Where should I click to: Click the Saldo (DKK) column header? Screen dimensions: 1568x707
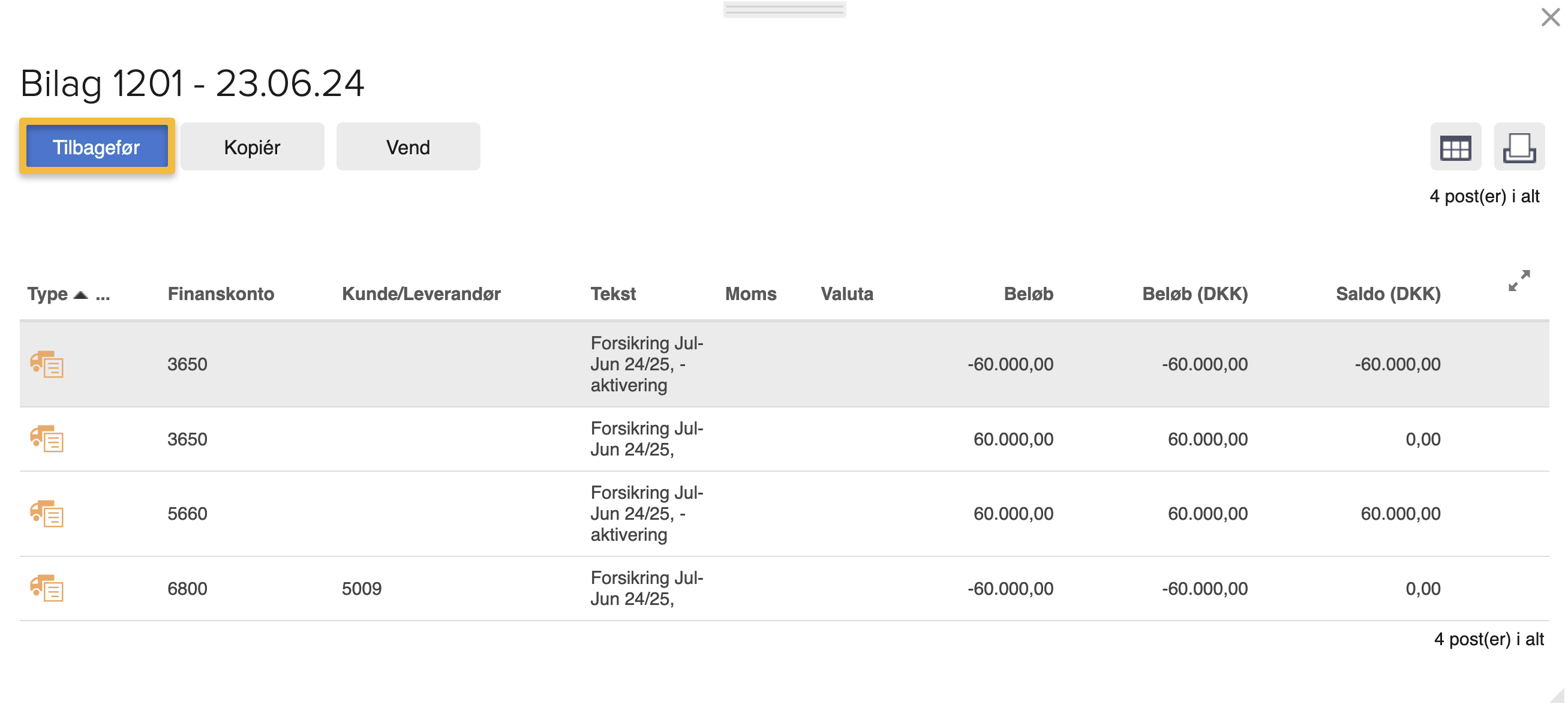click(1387, 294)
